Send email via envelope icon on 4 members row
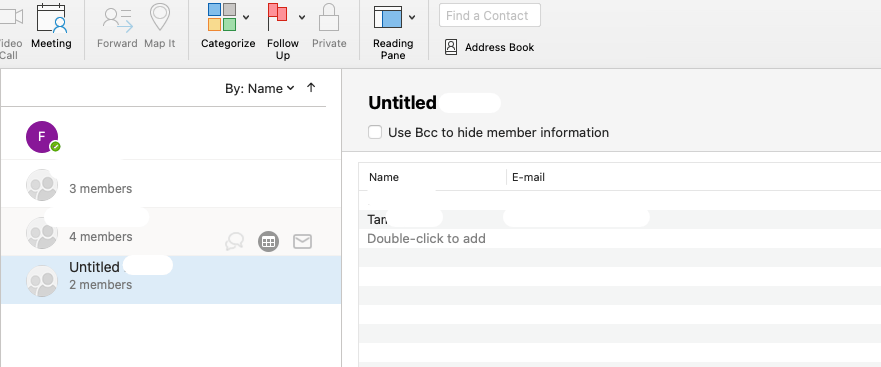The width and height of the screenshot is (881, 367). pos(302,242)
